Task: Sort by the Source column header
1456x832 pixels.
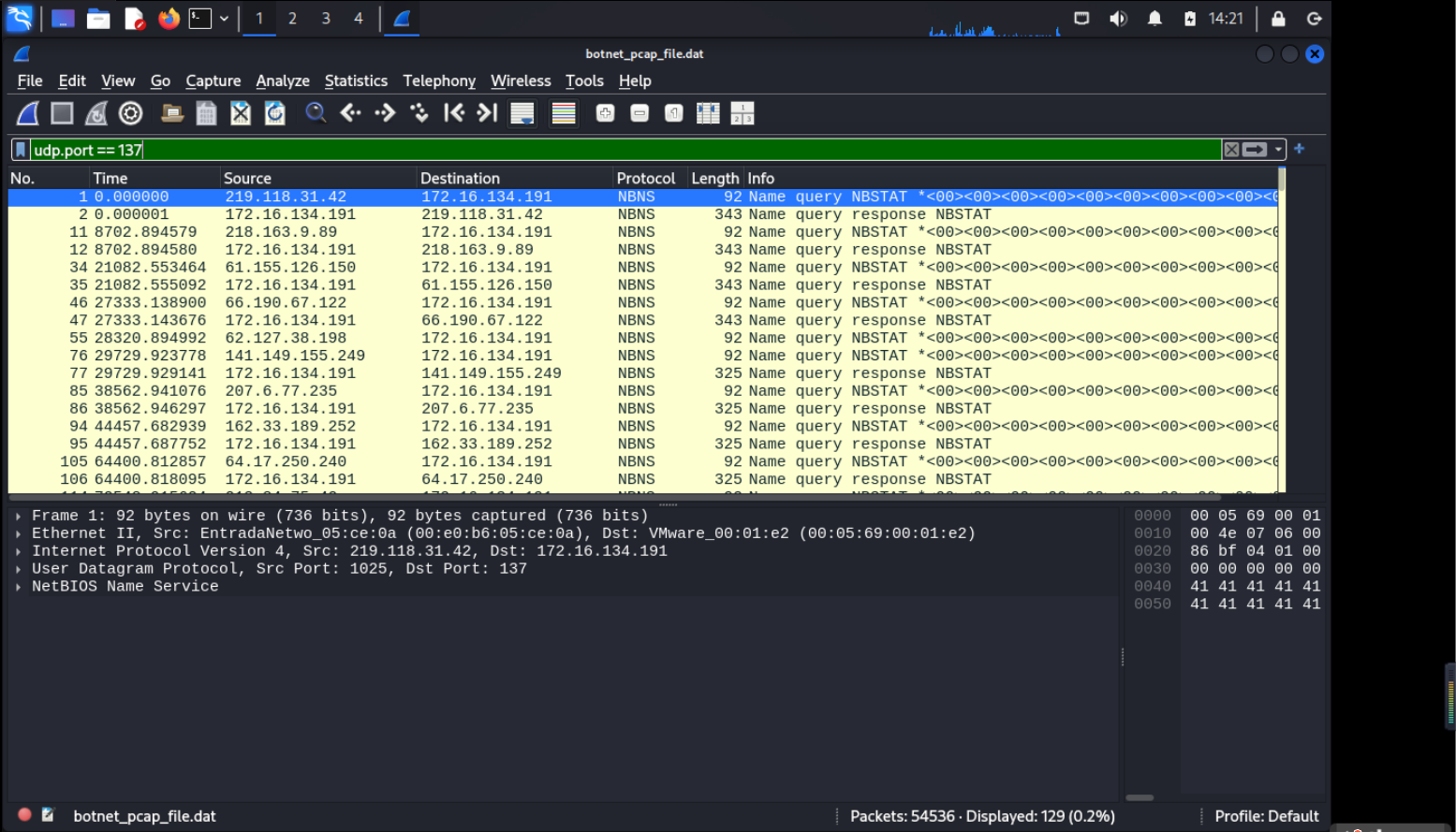Action: [x=318, y=178]
